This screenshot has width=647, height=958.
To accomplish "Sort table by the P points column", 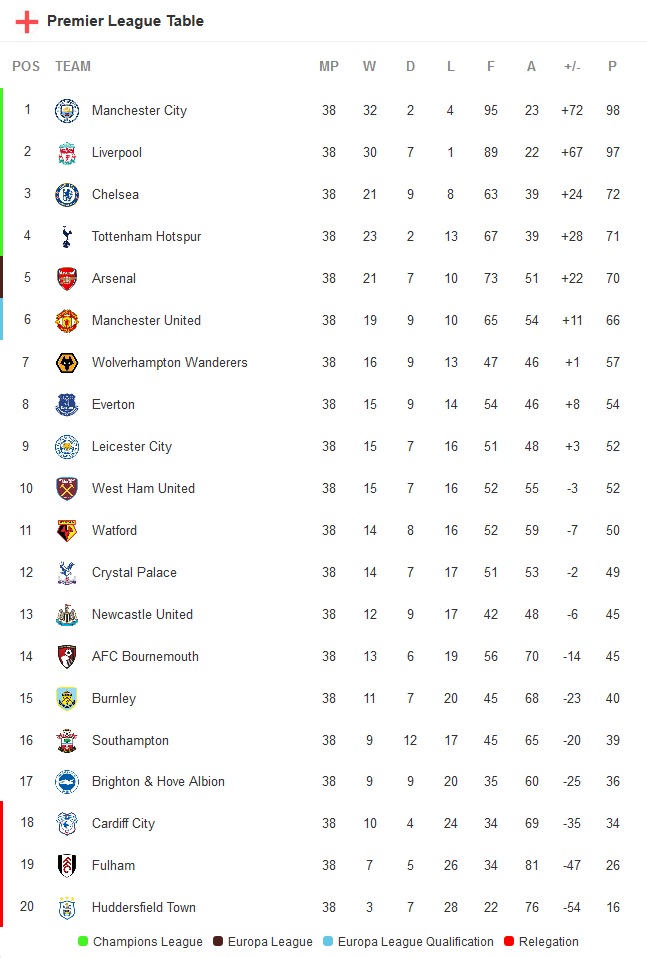I will 612,67.
